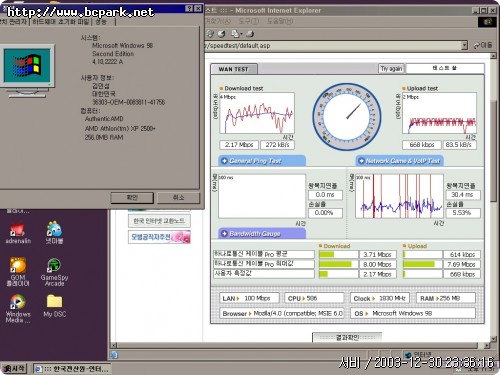Select the GameSpy Arcade desktop icon

(x=54, y=272)
